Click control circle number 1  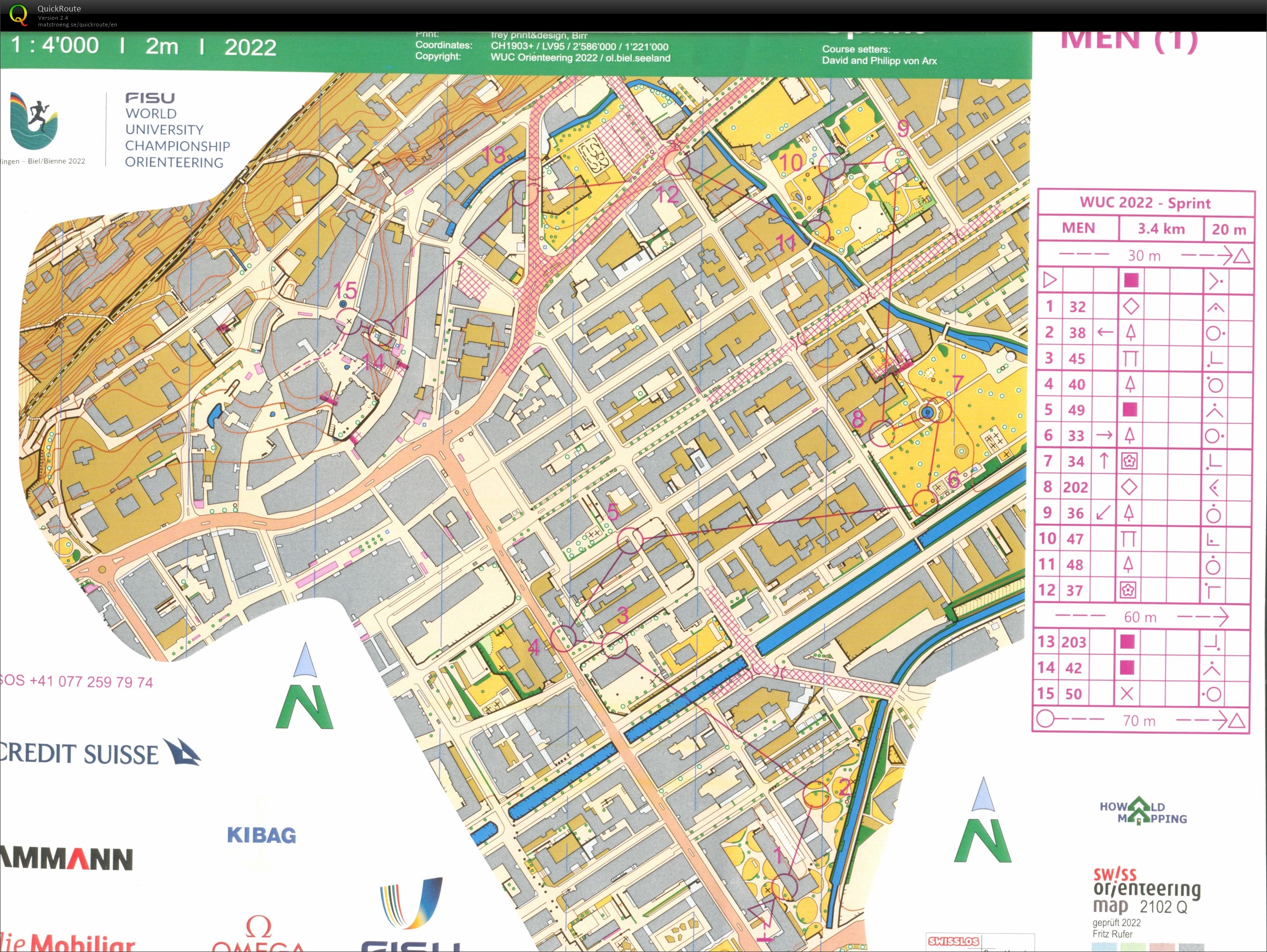(x=785, y=887)
